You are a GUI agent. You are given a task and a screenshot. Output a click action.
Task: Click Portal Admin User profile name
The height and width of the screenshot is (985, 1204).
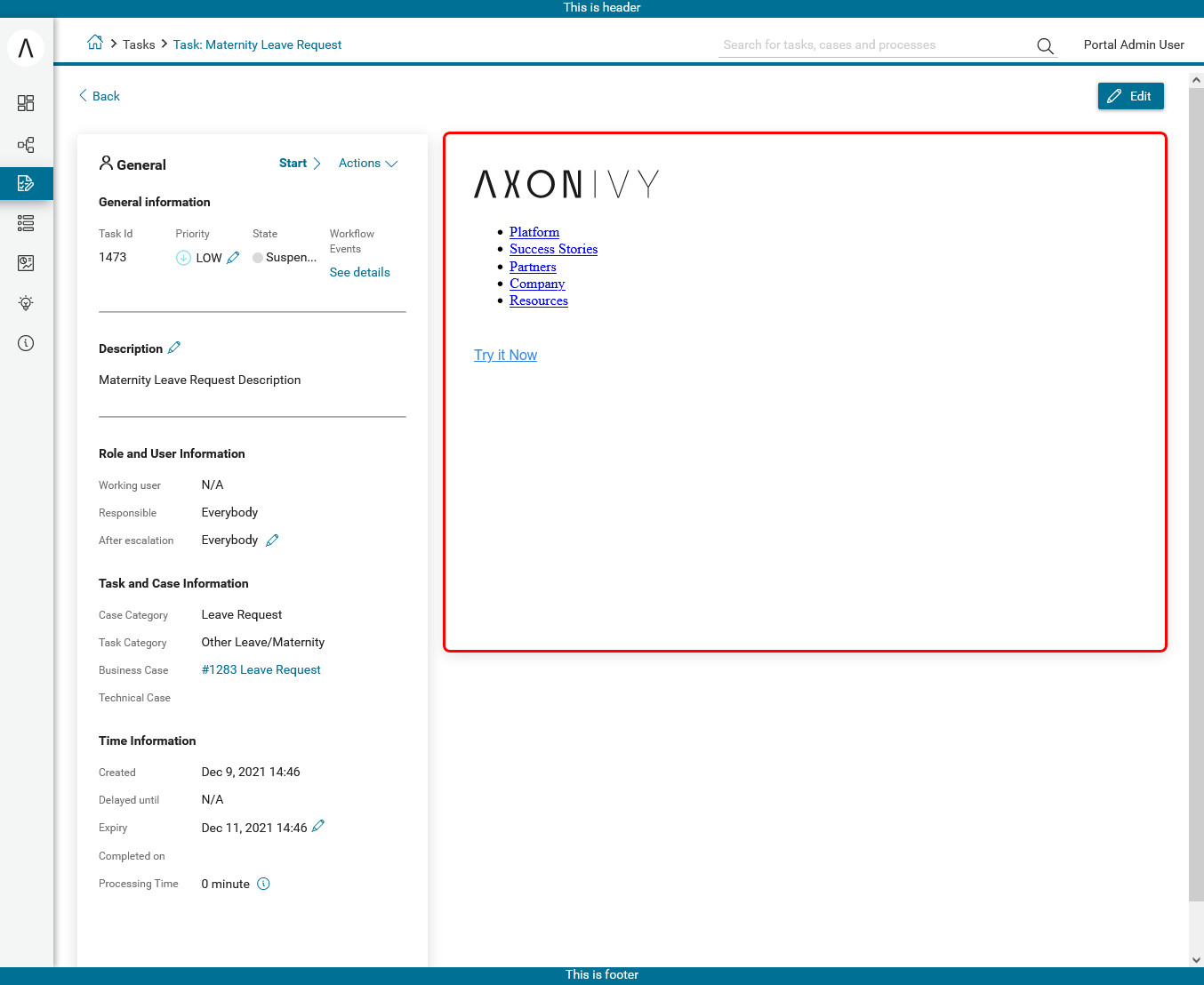[1134, 44]
